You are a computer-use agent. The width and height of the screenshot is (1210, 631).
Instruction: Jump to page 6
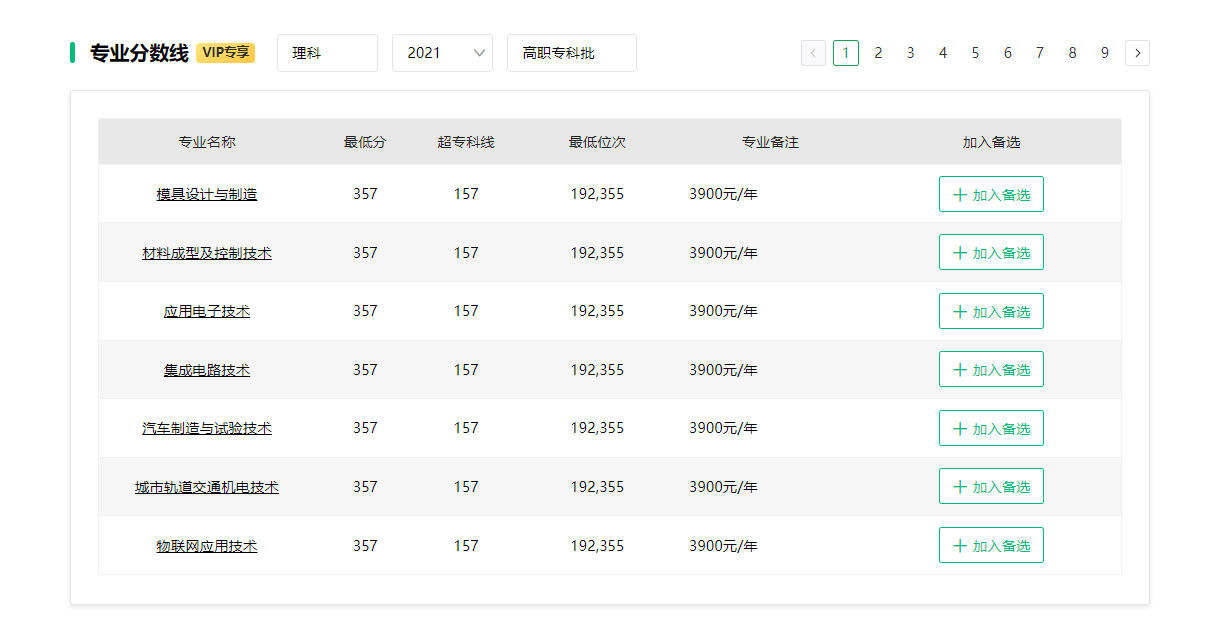(x=1007, y=53)
